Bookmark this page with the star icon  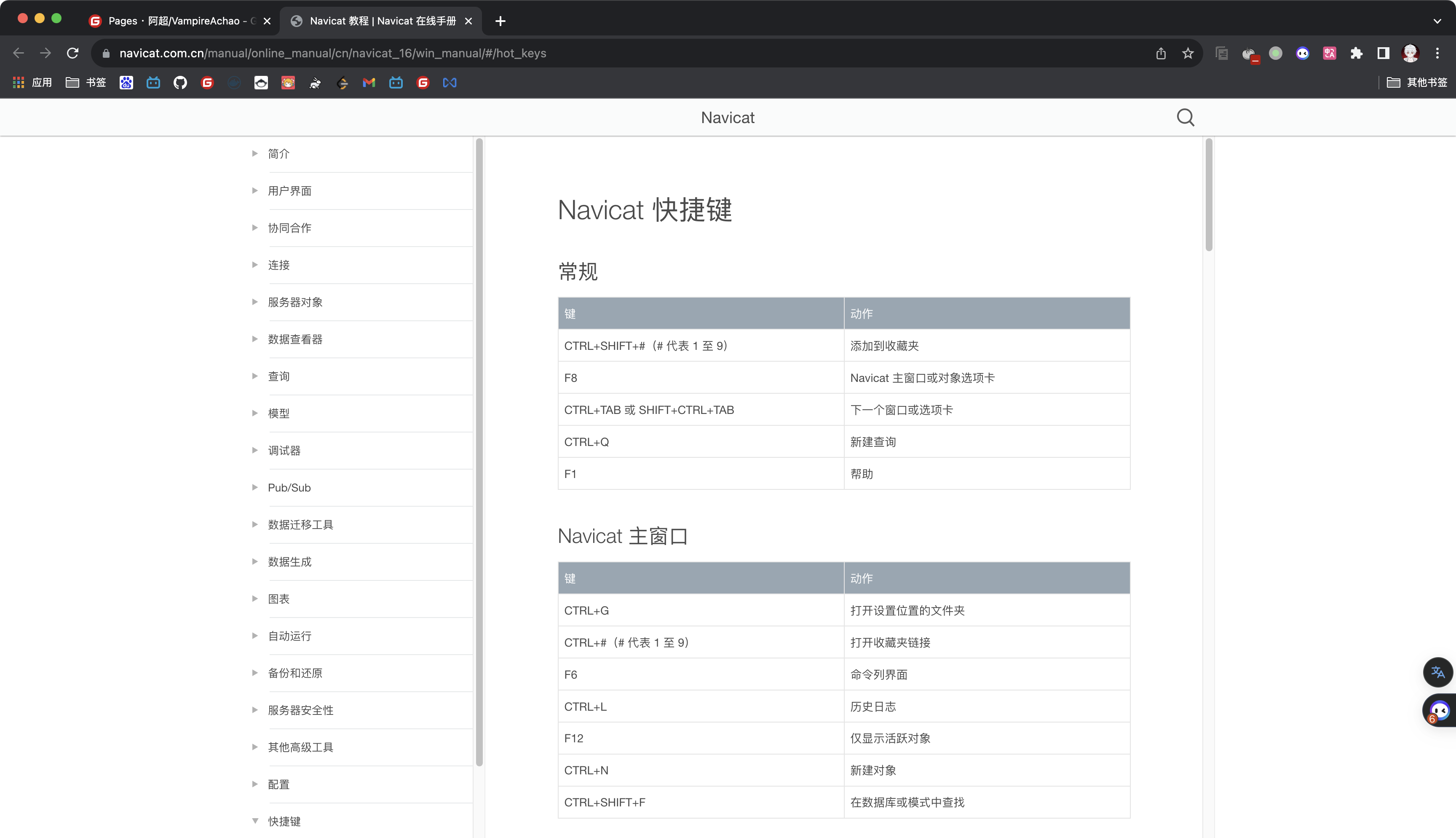1188,53
